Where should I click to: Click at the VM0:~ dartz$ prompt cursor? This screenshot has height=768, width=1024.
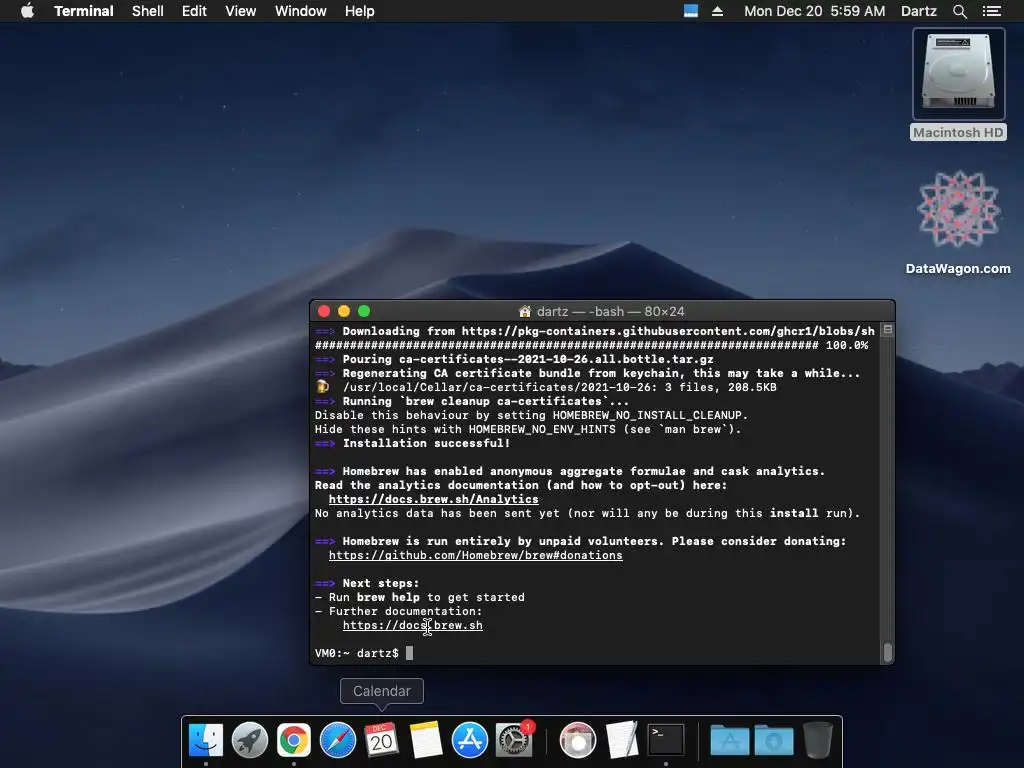pos(409,653)
